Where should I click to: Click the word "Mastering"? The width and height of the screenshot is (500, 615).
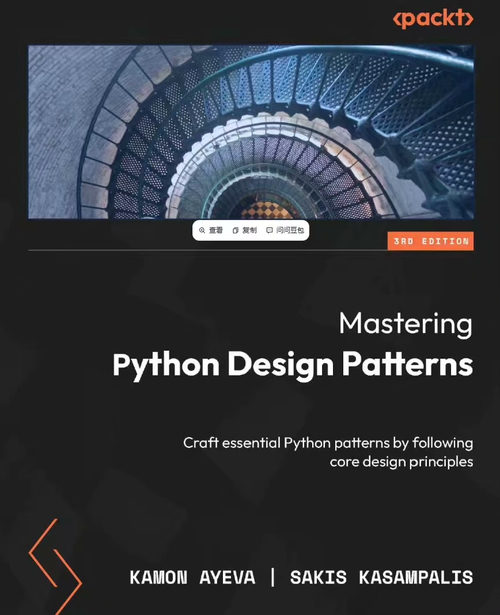click(x=406, y=324)
